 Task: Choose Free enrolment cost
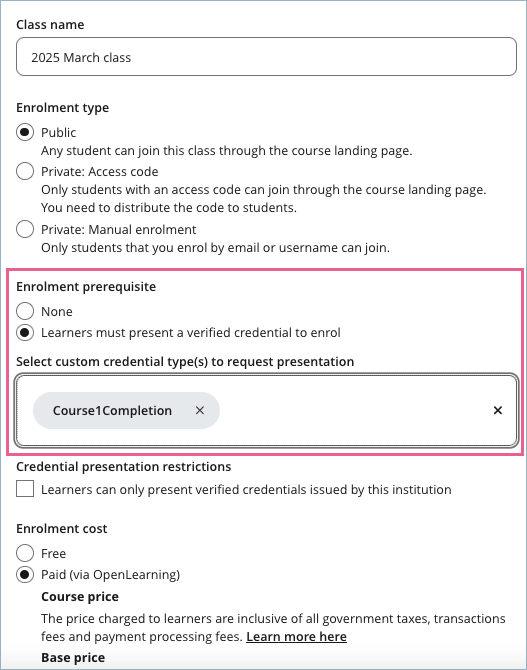[x=25, y=553]
